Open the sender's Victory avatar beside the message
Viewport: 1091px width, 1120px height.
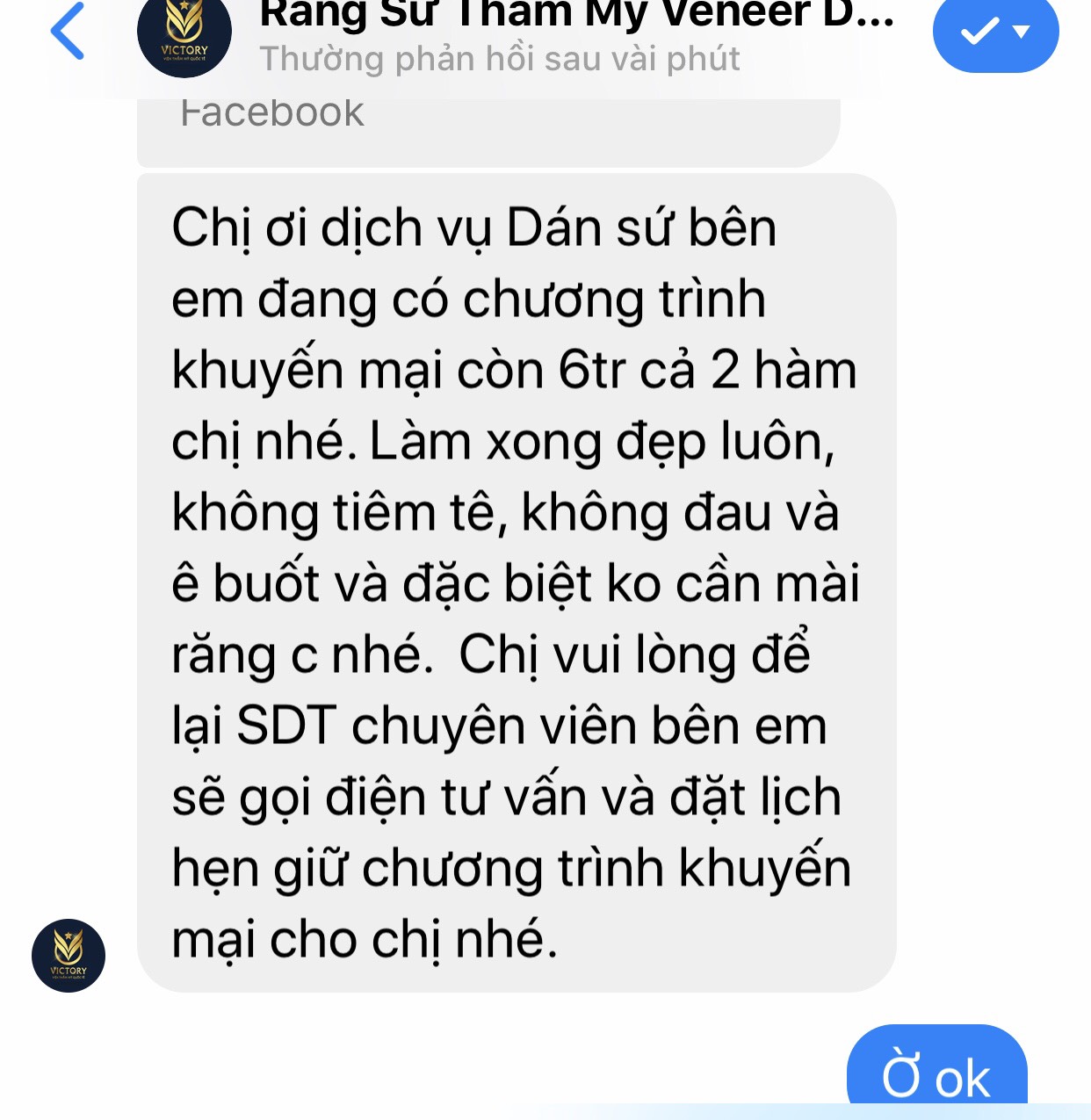69,956
